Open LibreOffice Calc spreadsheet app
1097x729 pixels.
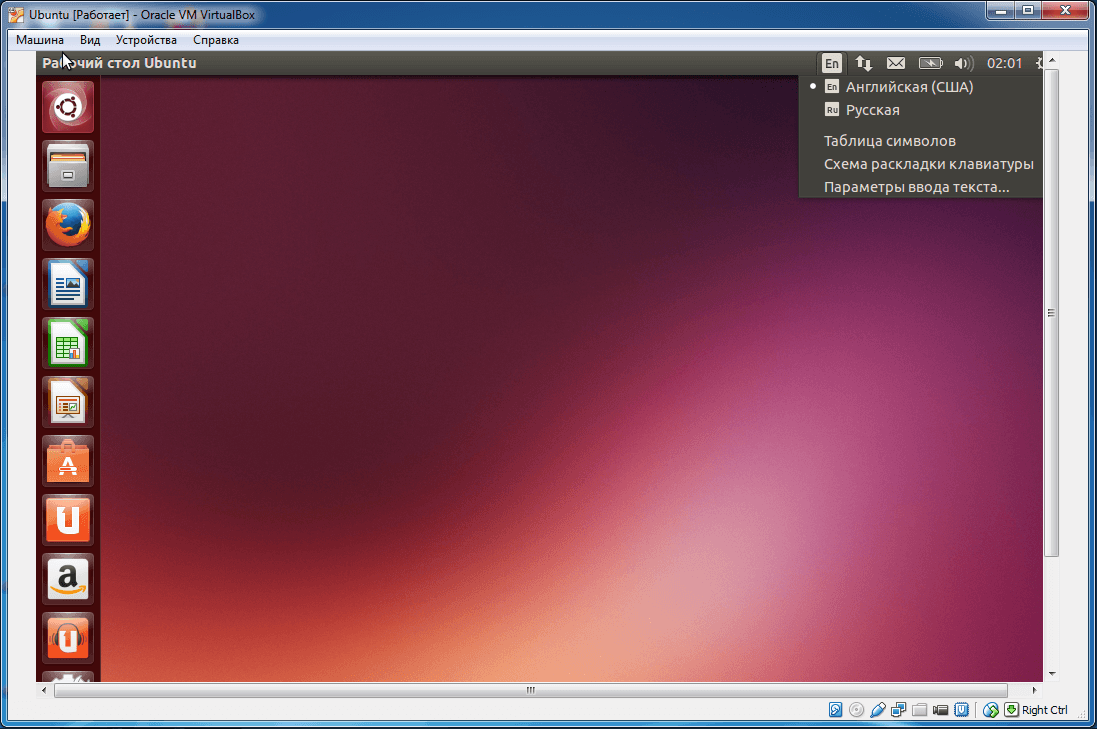[x=68, y=343]
